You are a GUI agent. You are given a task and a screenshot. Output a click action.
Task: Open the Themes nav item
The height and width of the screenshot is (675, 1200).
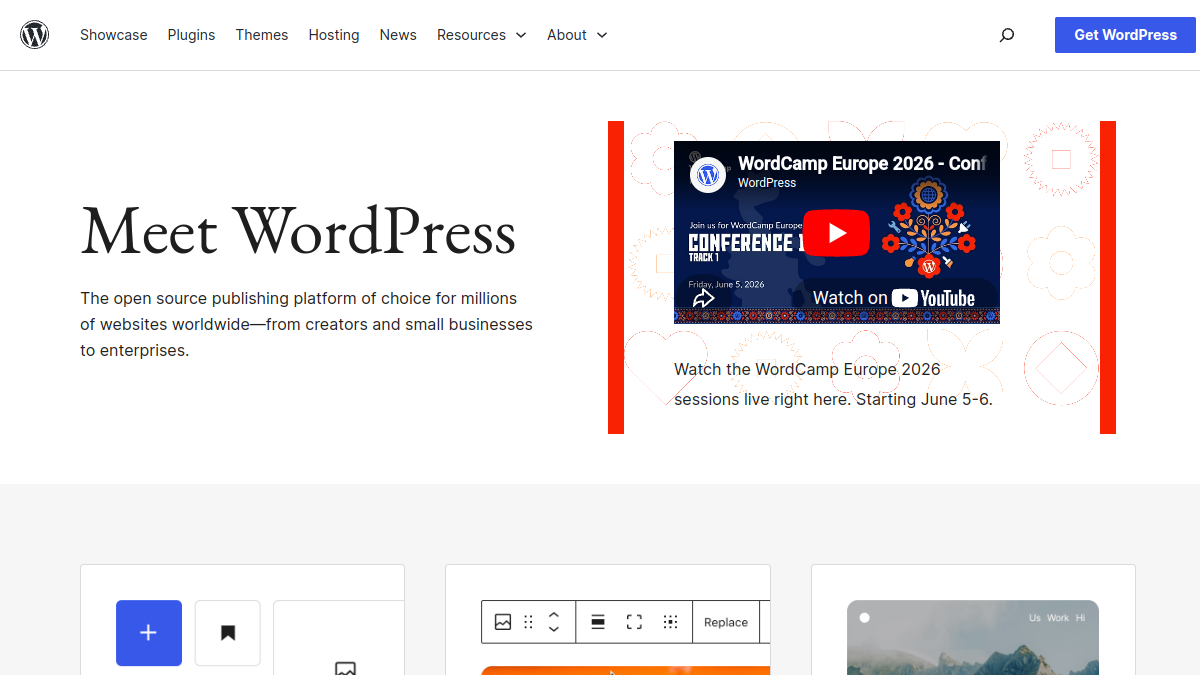pos(262,35)
